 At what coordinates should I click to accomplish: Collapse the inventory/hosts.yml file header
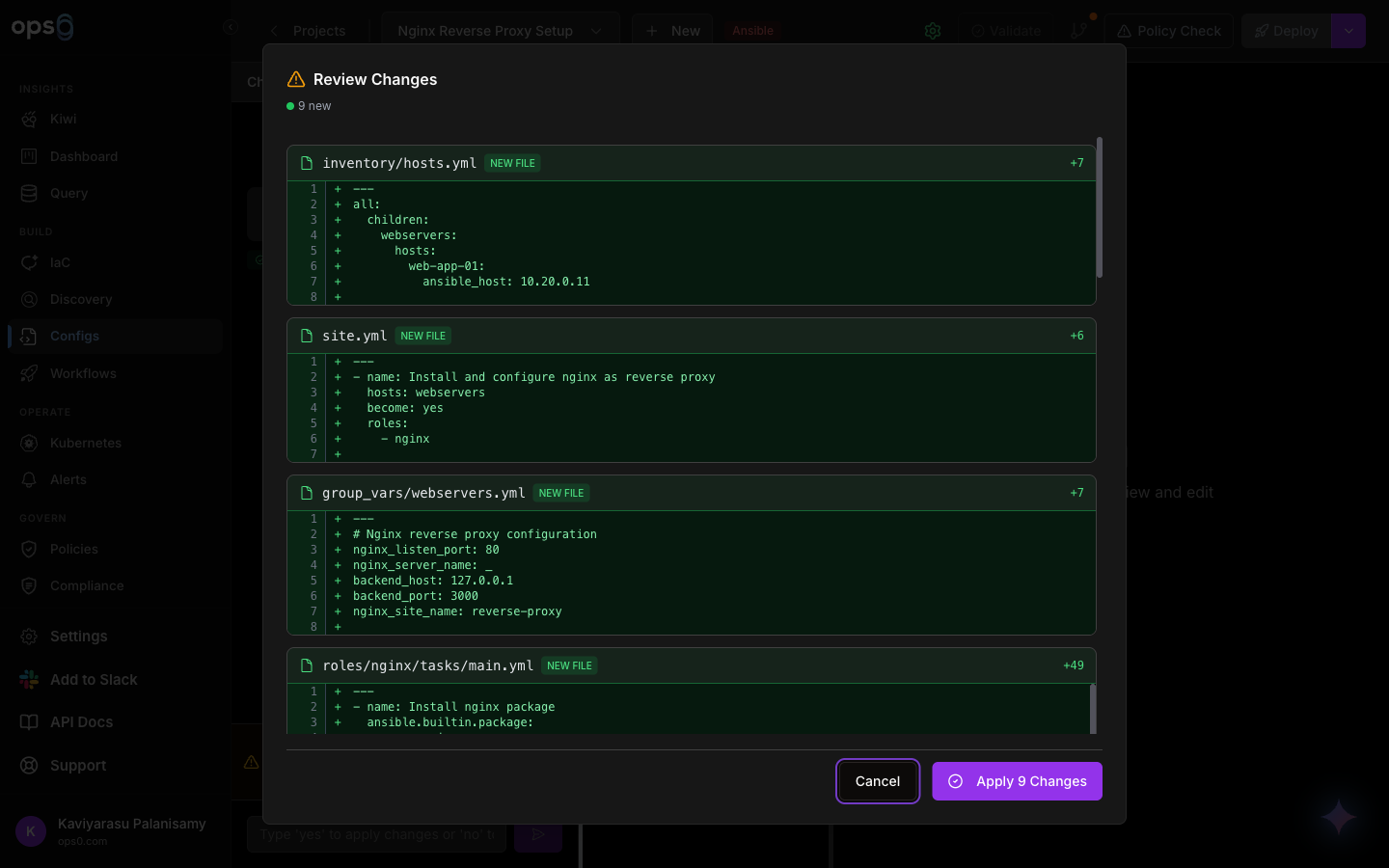(692, 163)
